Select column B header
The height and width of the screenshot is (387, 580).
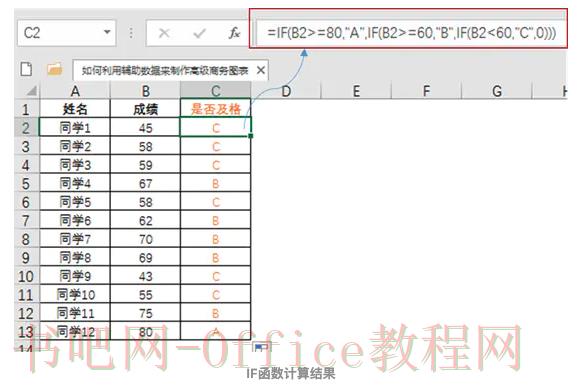[145, 91]
